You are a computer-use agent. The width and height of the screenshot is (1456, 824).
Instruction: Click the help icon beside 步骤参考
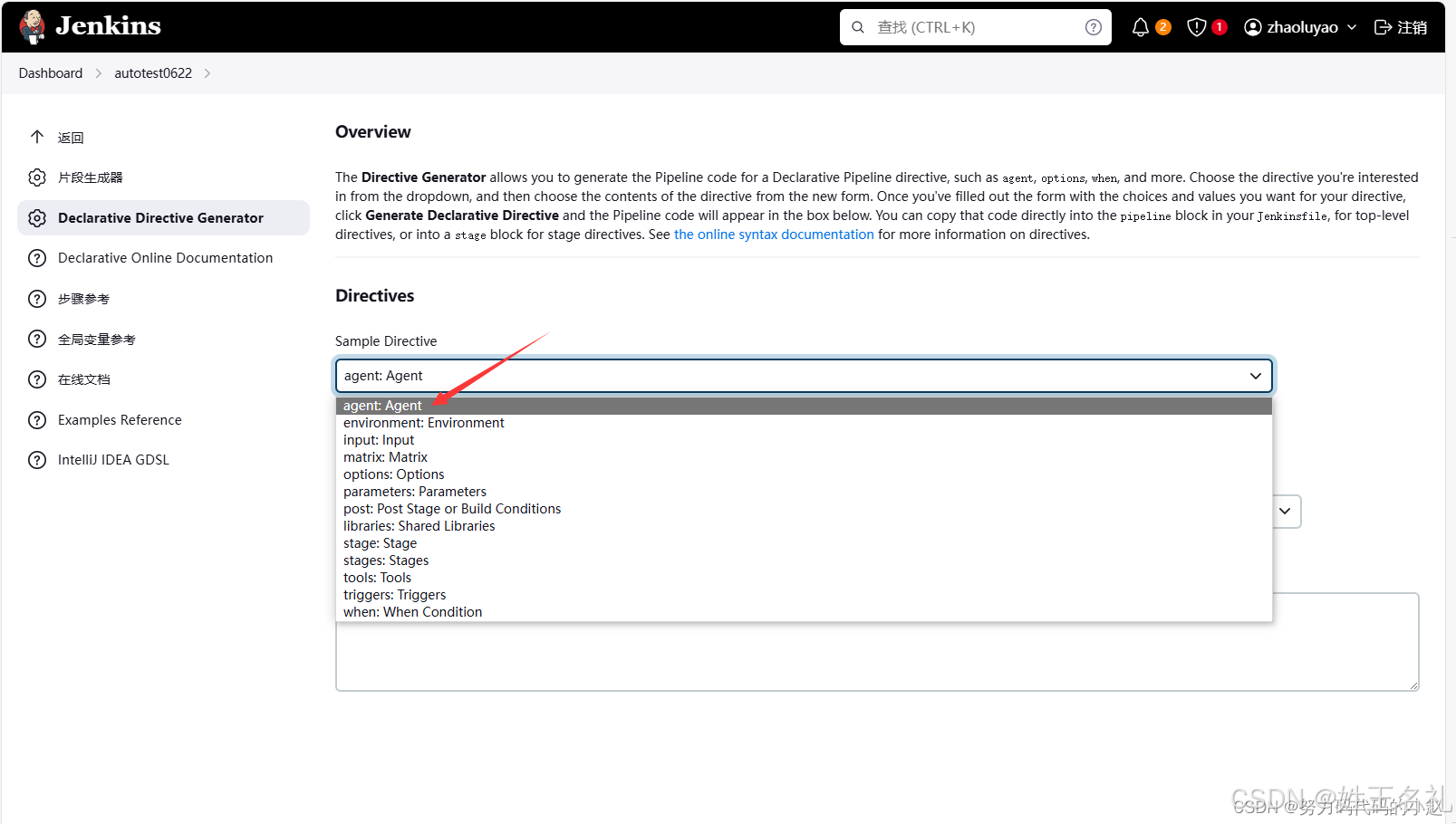coord(37,299)
